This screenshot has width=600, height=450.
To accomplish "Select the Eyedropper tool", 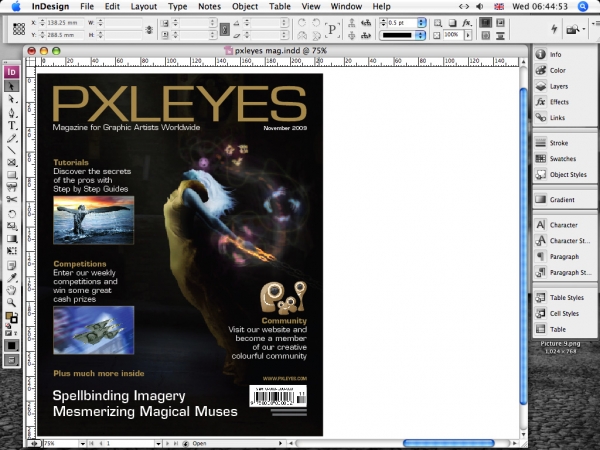I will coord(11,278).
